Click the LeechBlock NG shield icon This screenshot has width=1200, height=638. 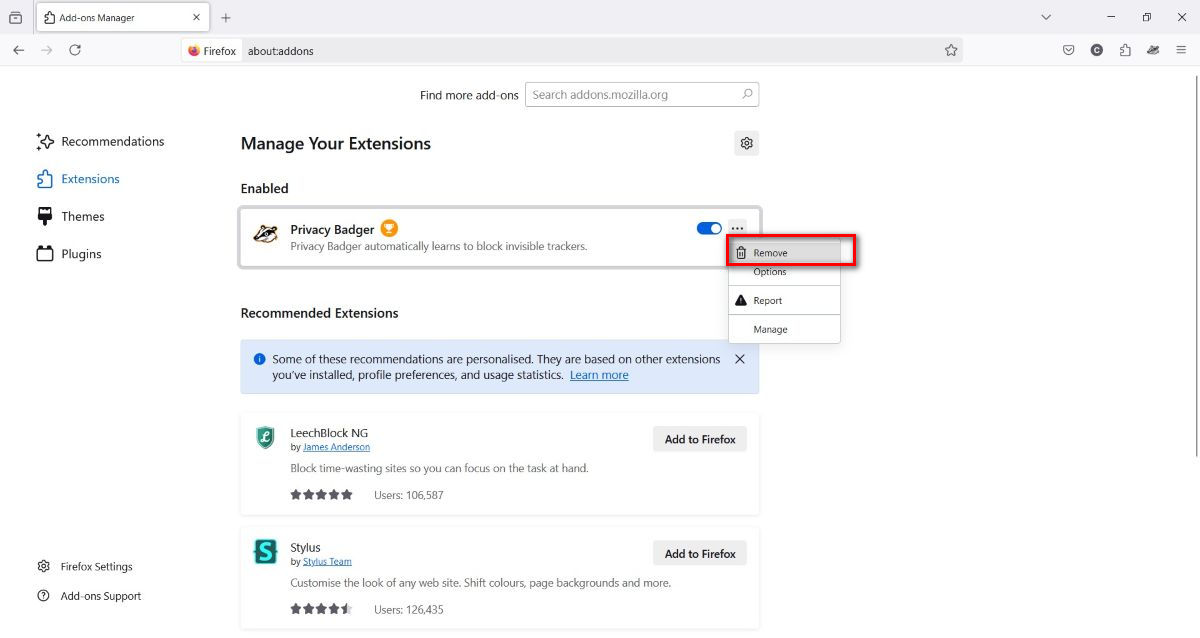coord(265,437)
